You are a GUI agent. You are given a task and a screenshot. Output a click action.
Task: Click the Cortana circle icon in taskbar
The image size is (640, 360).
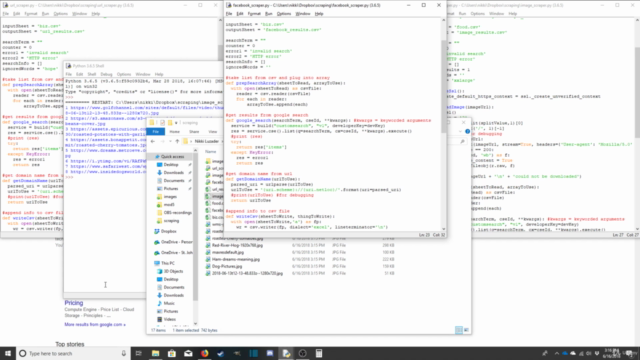(x=23, y=353)
